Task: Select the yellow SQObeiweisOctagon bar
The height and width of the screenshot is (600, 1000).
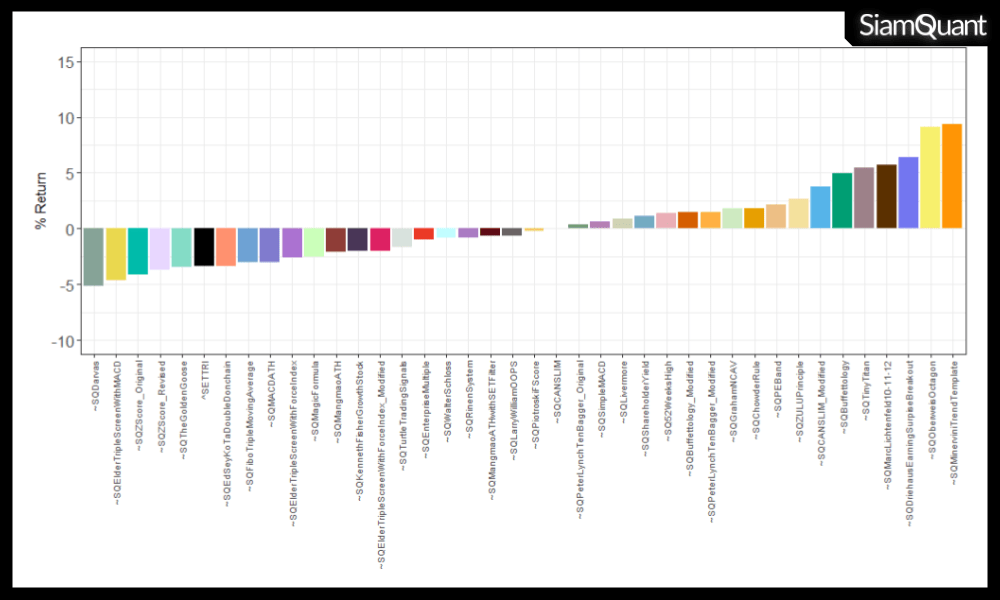Action: pyautogui.click(x=930, y=178)
